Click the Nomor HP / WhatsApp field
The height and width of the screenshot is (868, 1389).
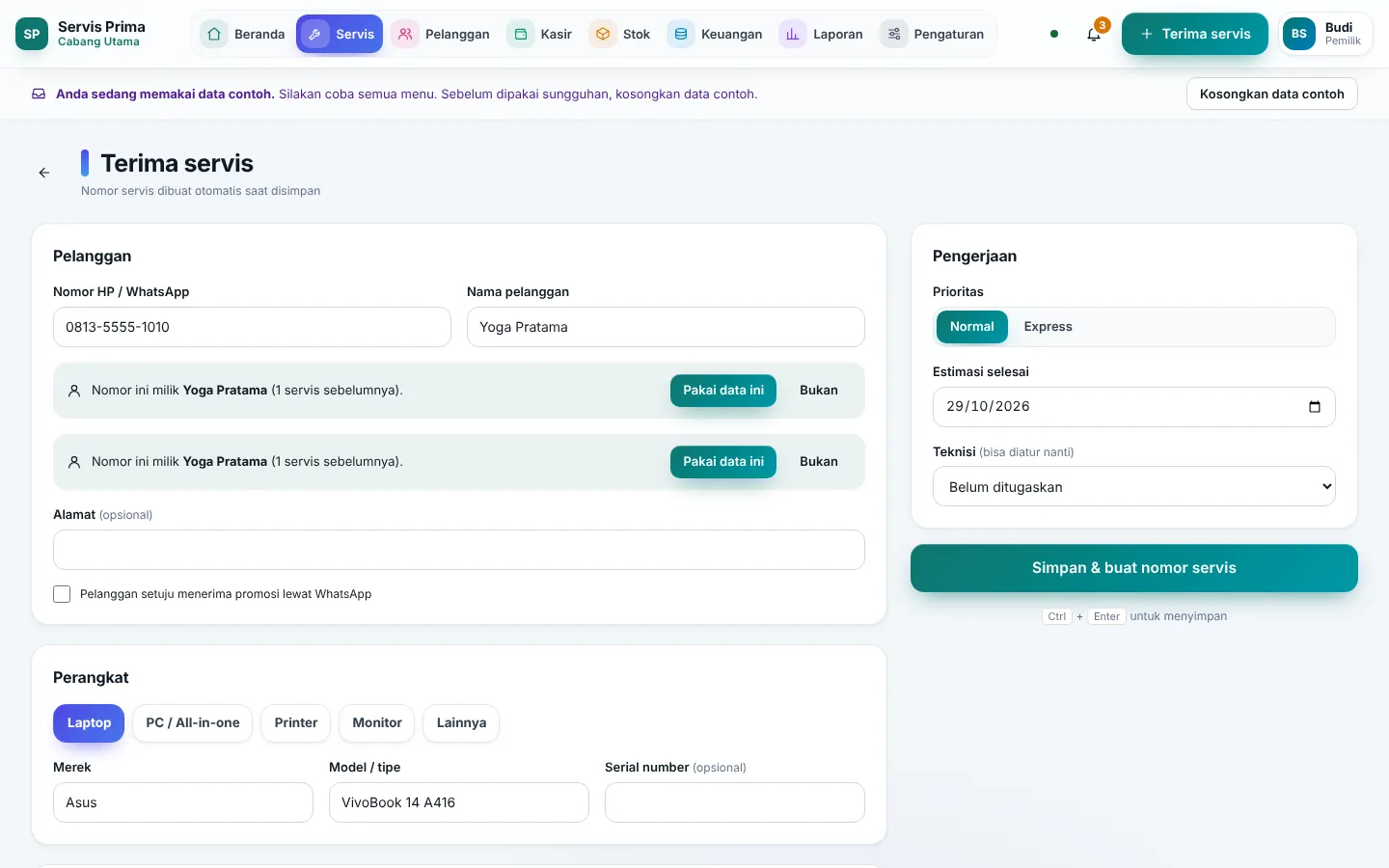[x=252, y=327]
